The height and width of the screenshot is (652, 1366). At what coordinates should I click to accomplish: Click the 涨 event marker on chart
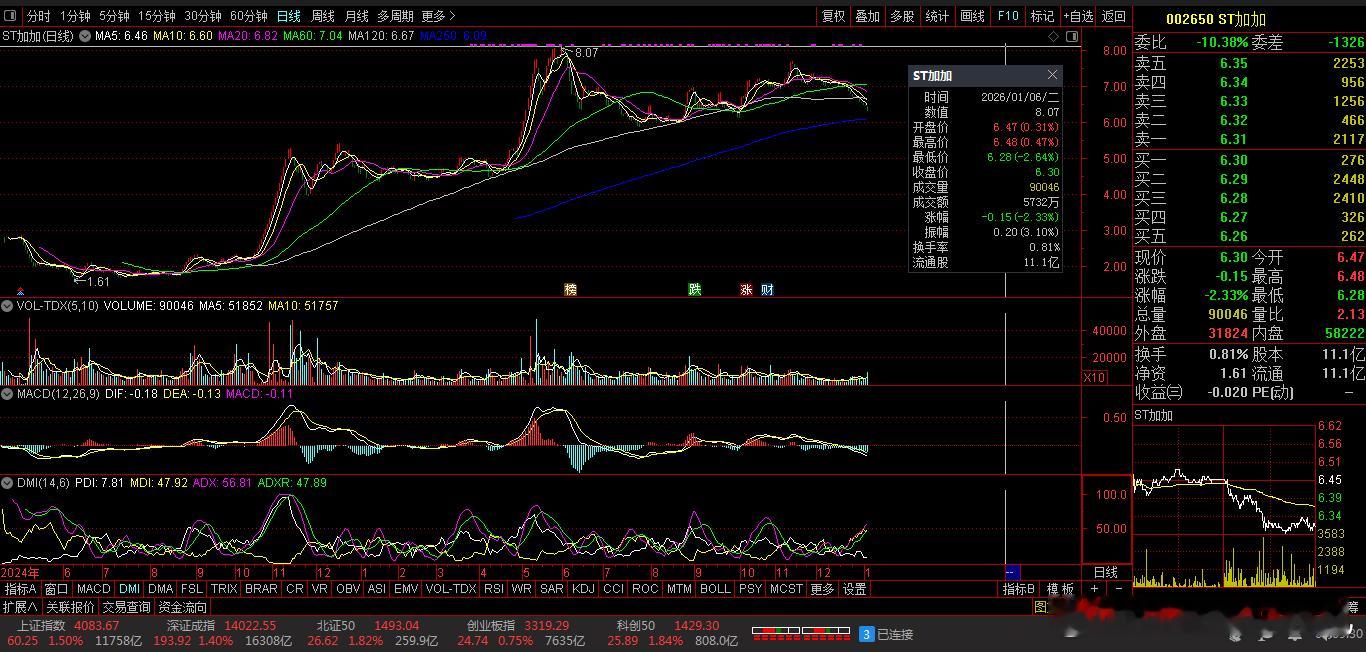click(746, 290)
